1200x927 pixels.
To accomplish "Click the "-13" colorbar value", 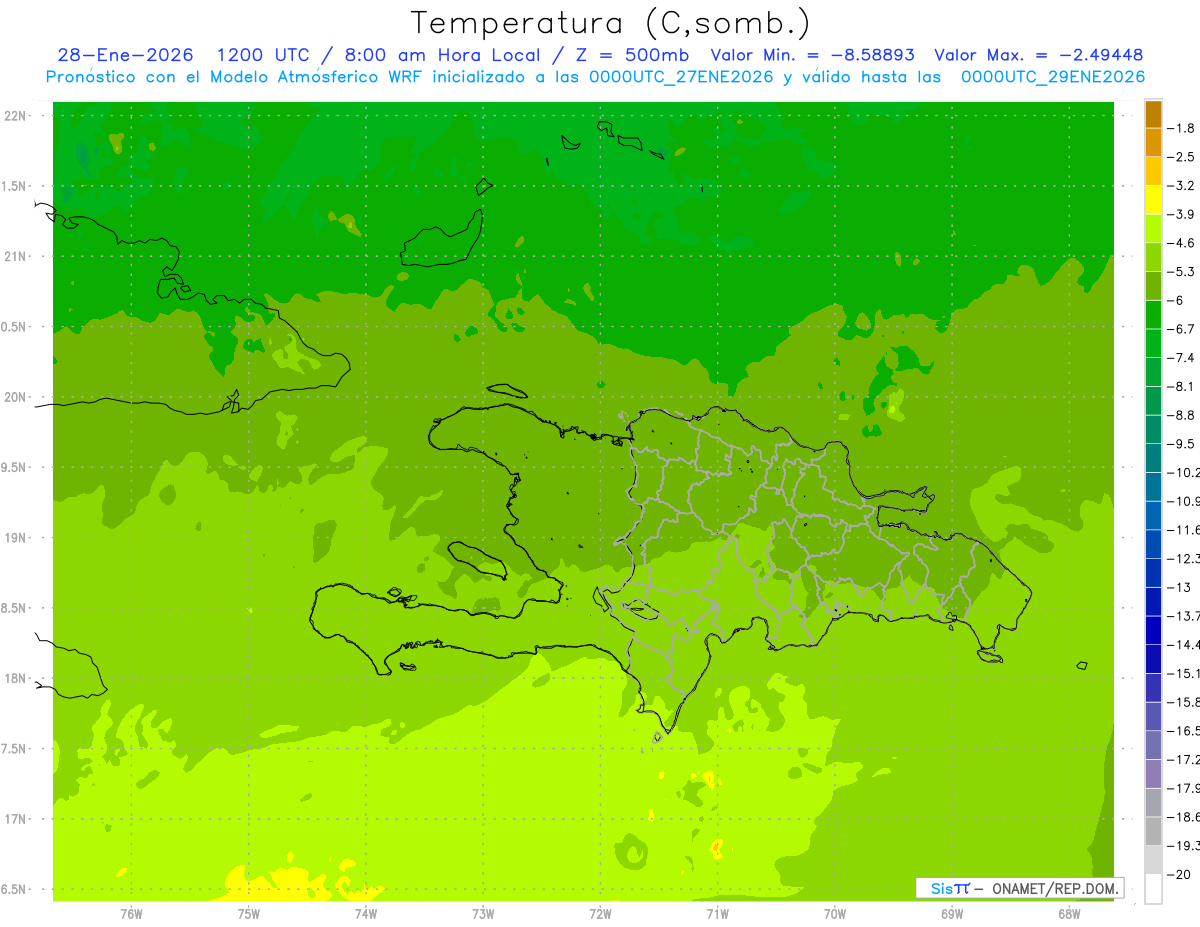I will [1180, 587].
